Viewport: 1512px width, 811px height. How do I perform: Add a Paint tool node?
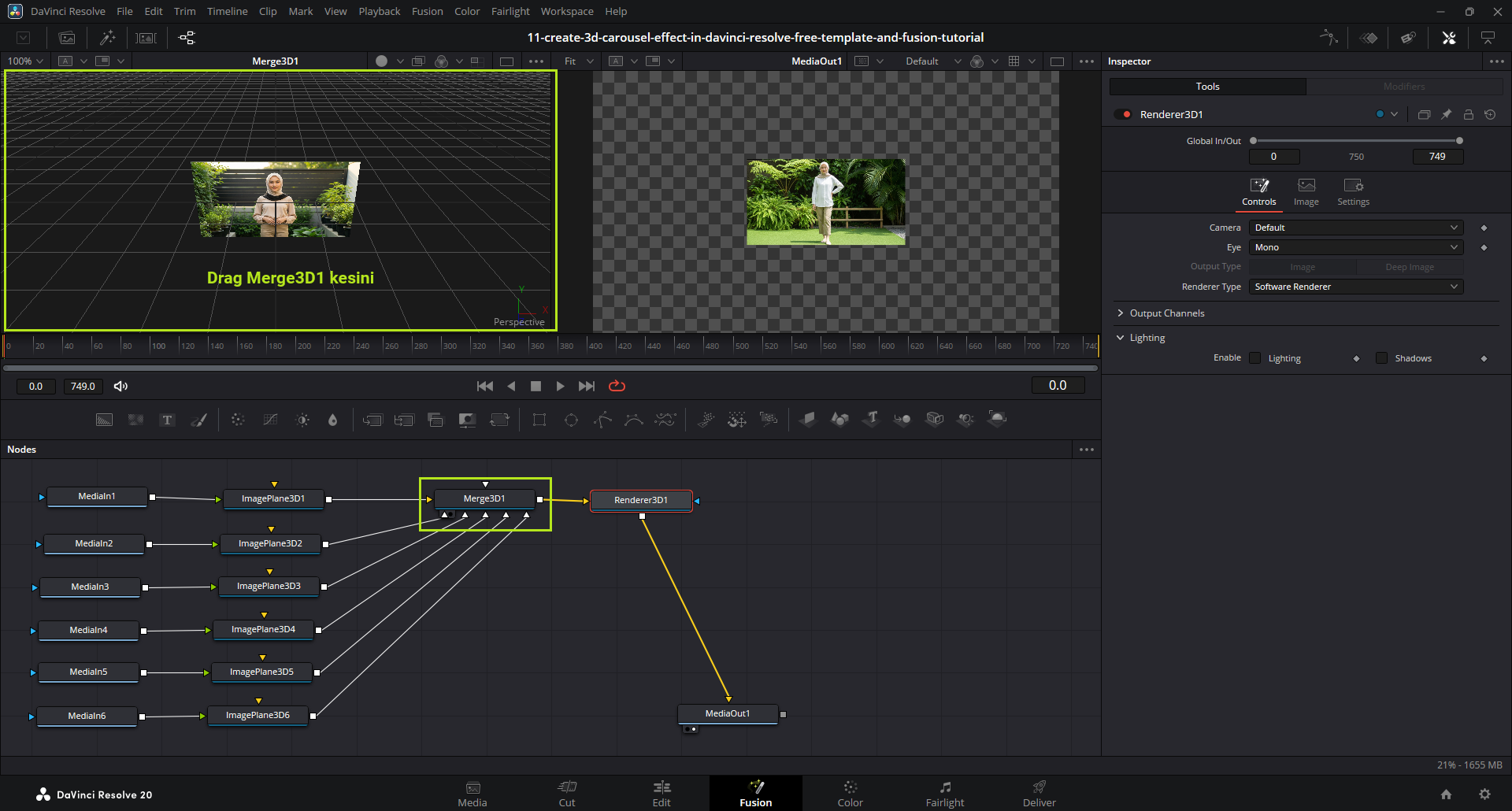(199, 420)
